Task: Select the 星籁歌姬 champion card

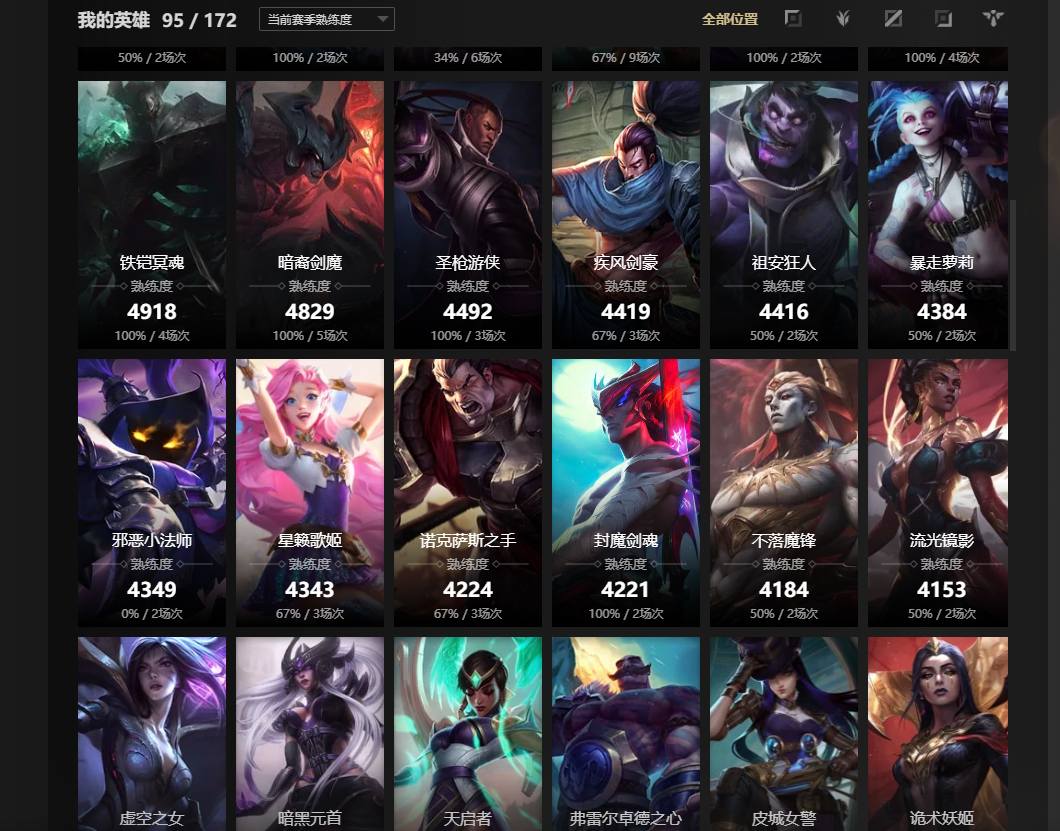Action: click(x=310, y=492)
